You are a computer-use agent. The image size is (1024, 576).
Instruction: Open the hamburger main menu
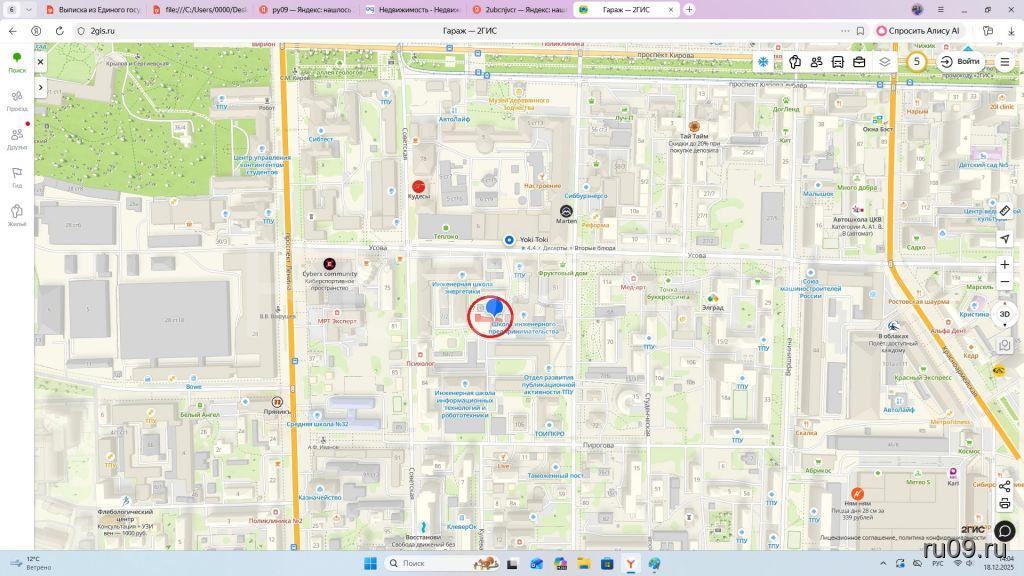[1005, 62]
